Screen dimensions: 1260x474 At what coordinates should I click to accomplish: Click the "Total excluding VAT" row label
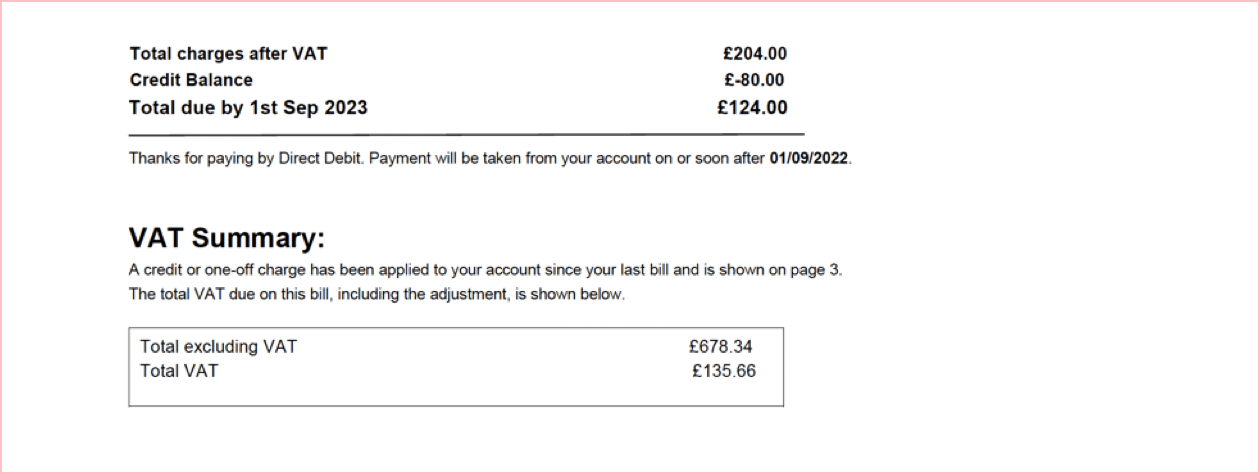[218, 347]
